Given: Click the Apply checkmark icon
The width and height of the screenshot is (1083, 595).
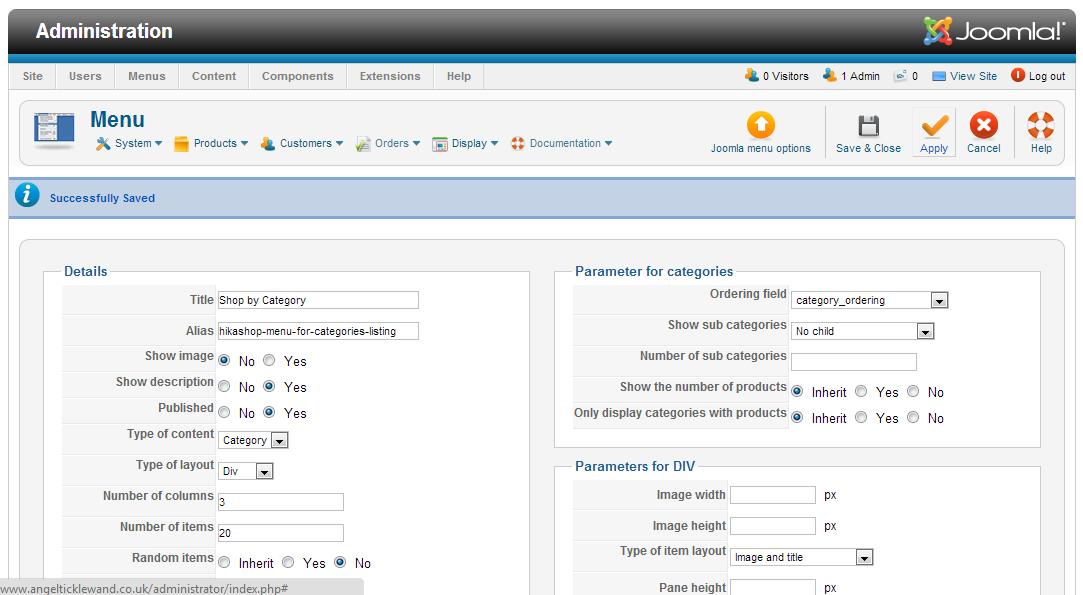Looking at the screenshot, I should tap(934, 126).
